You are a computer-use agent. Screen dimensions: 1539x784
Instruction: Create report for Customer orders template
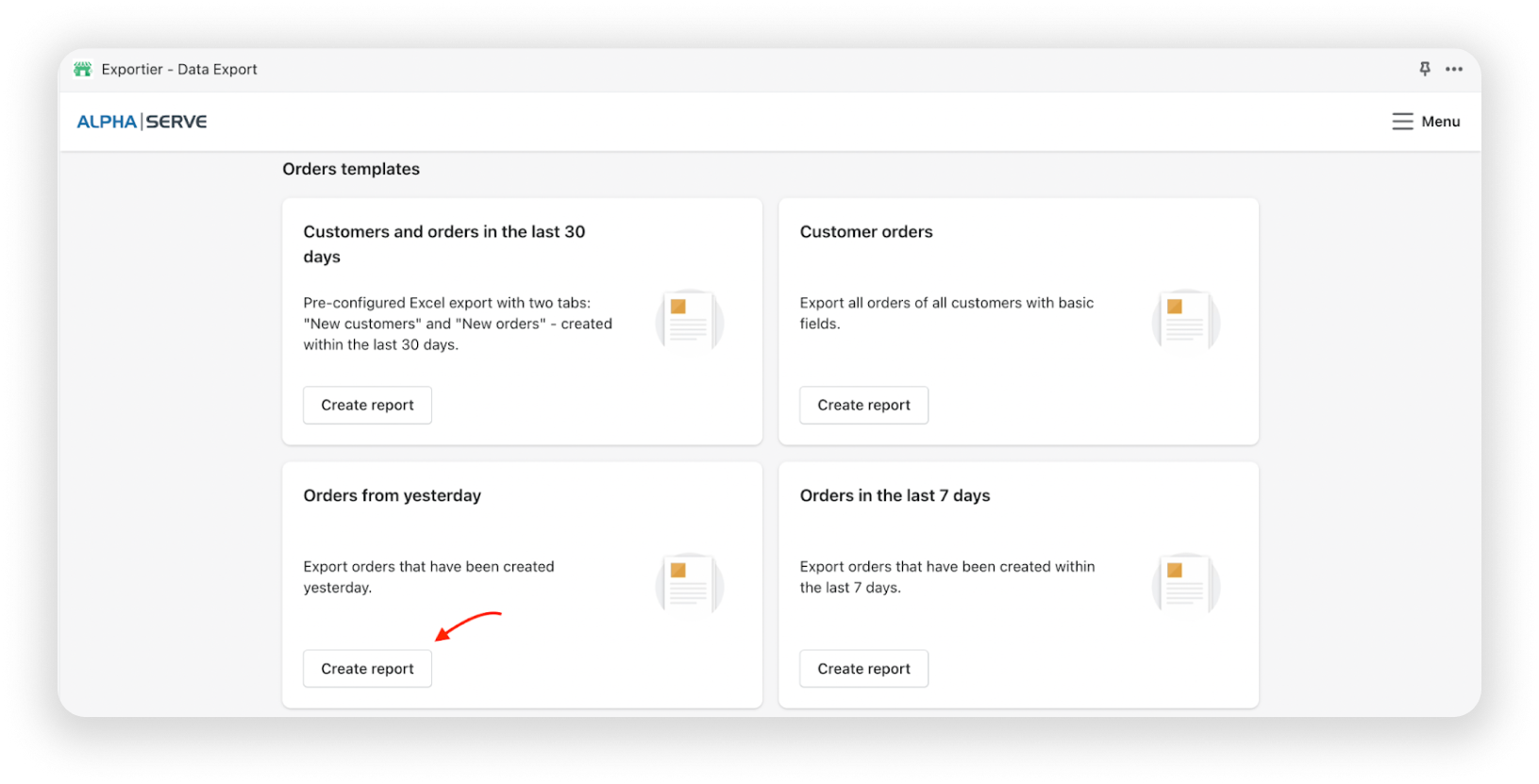click(x=863, y=405)
